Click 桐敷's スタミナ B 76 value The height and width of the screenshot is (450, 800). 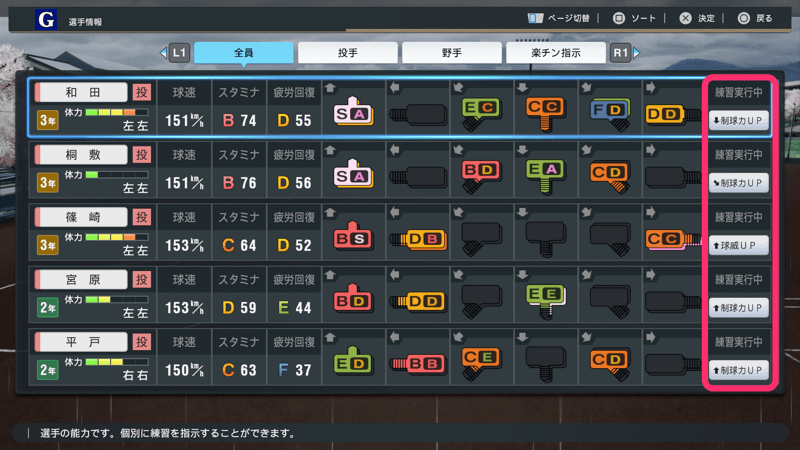coord(239,183)
